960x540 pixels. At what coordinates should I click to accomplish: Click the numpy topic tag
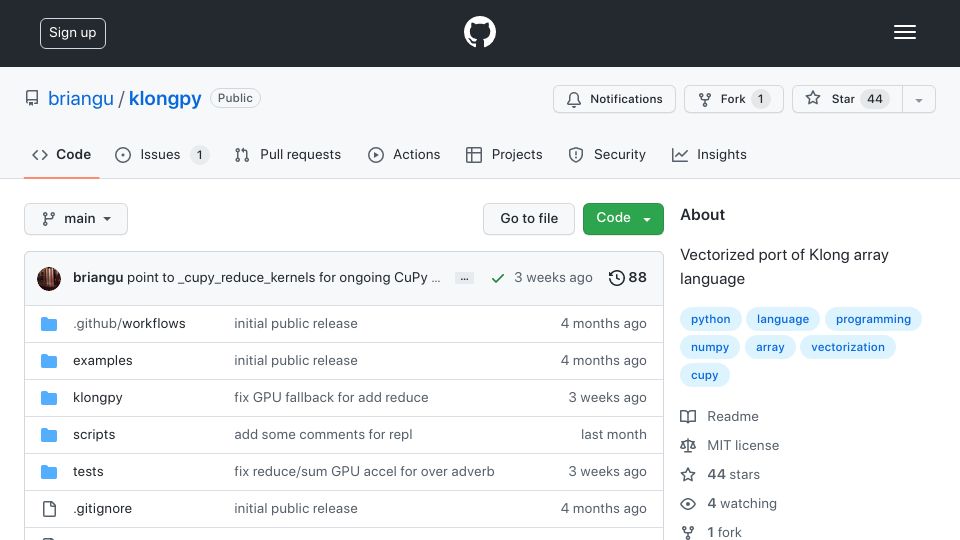pyautogui.click(x=710, y=347)
